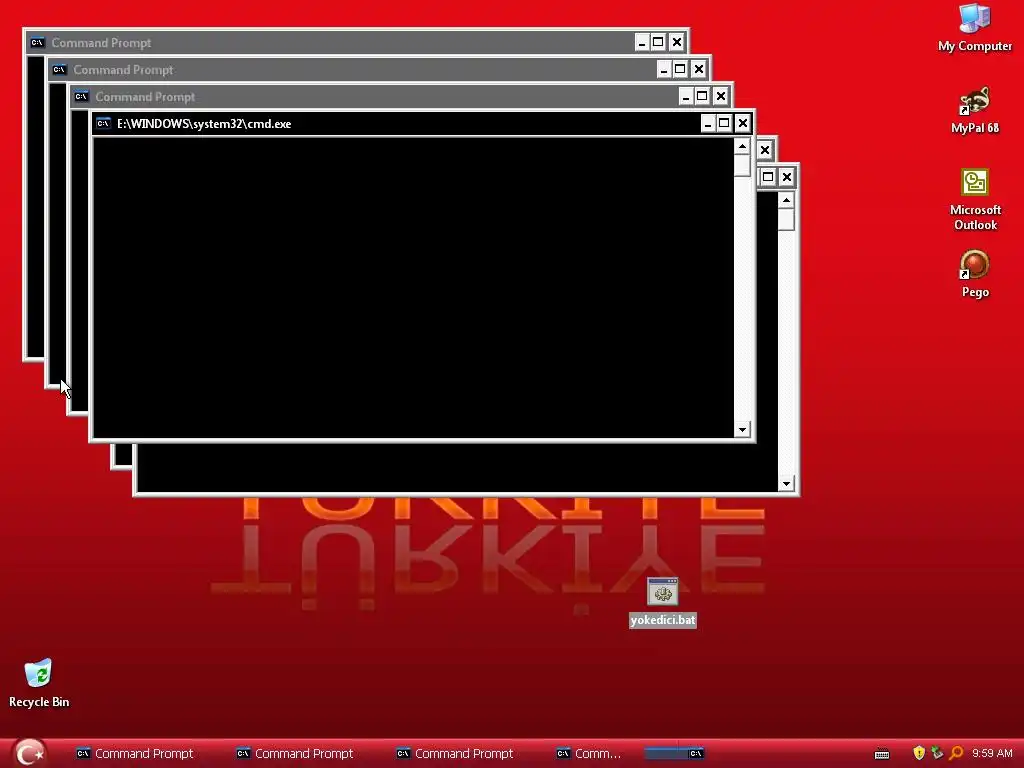Open the Start menu with the Turkish flag button
The image size is (1024, 768).
click(29, 752)
